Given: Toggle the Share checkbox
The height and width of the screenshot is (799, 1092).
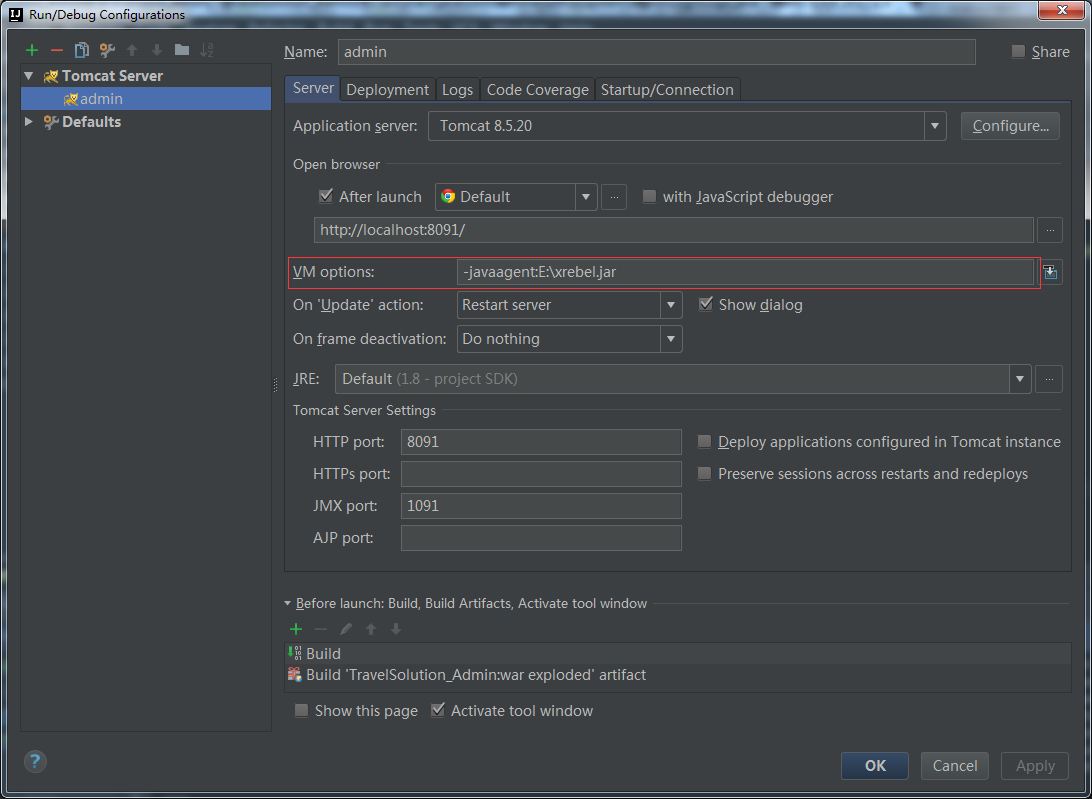Looking at the screenshot, I should pos(1018,52).
